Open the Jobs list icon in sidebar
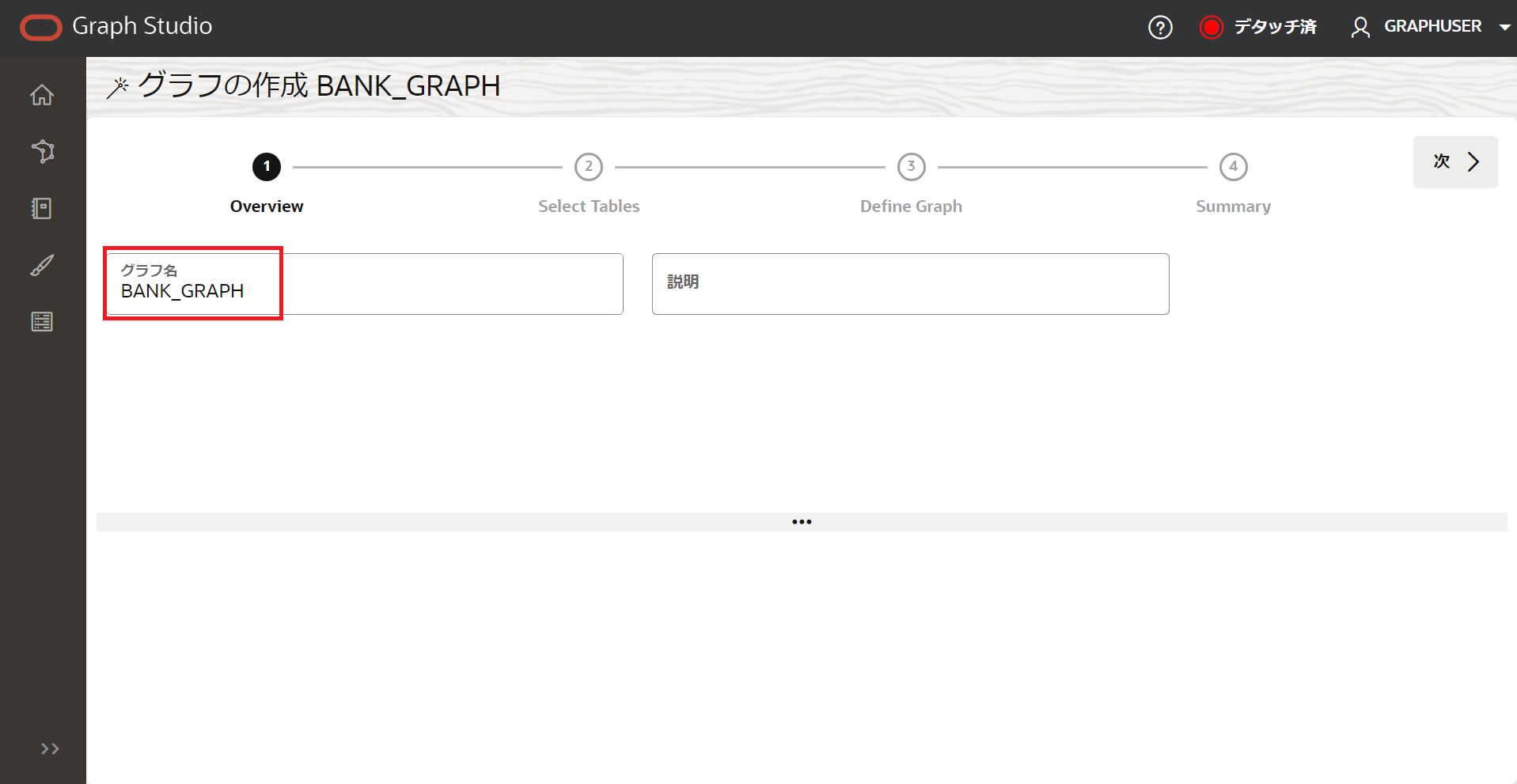The width and height of the screenshot is (1517, 784). click(42, 322)
